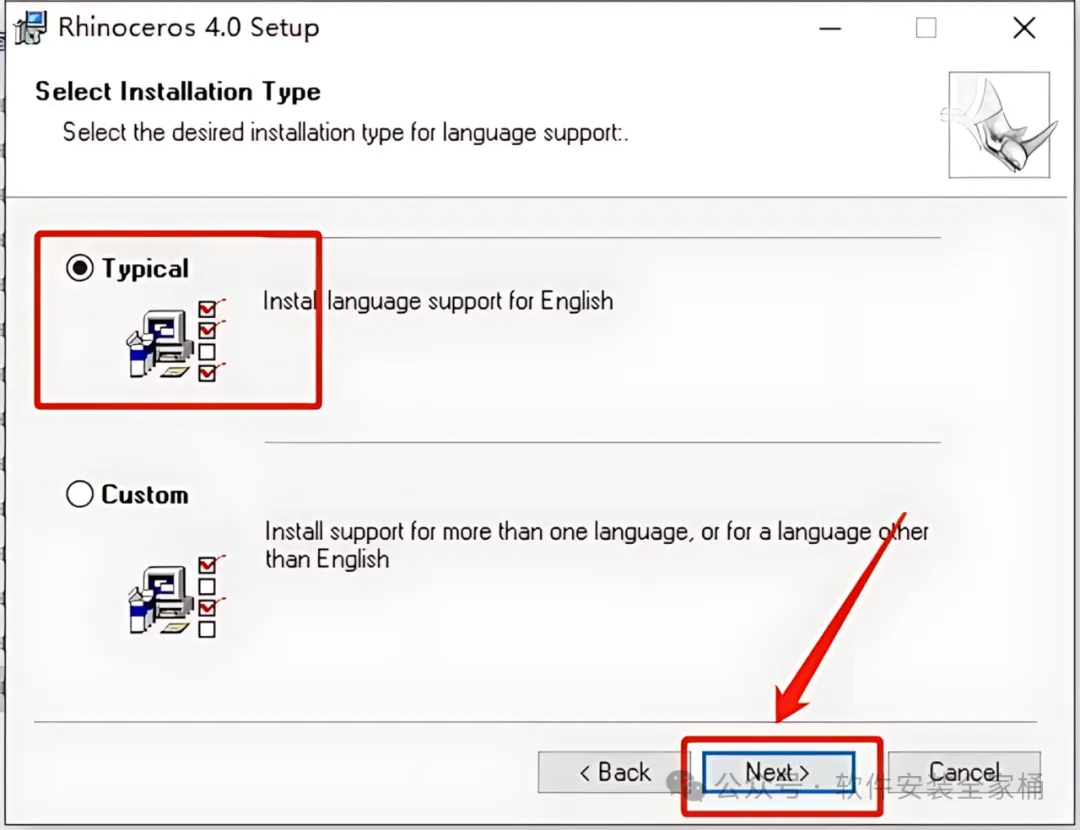
Task: Click the setup installer title bar icon
Action: click(30, 28)
